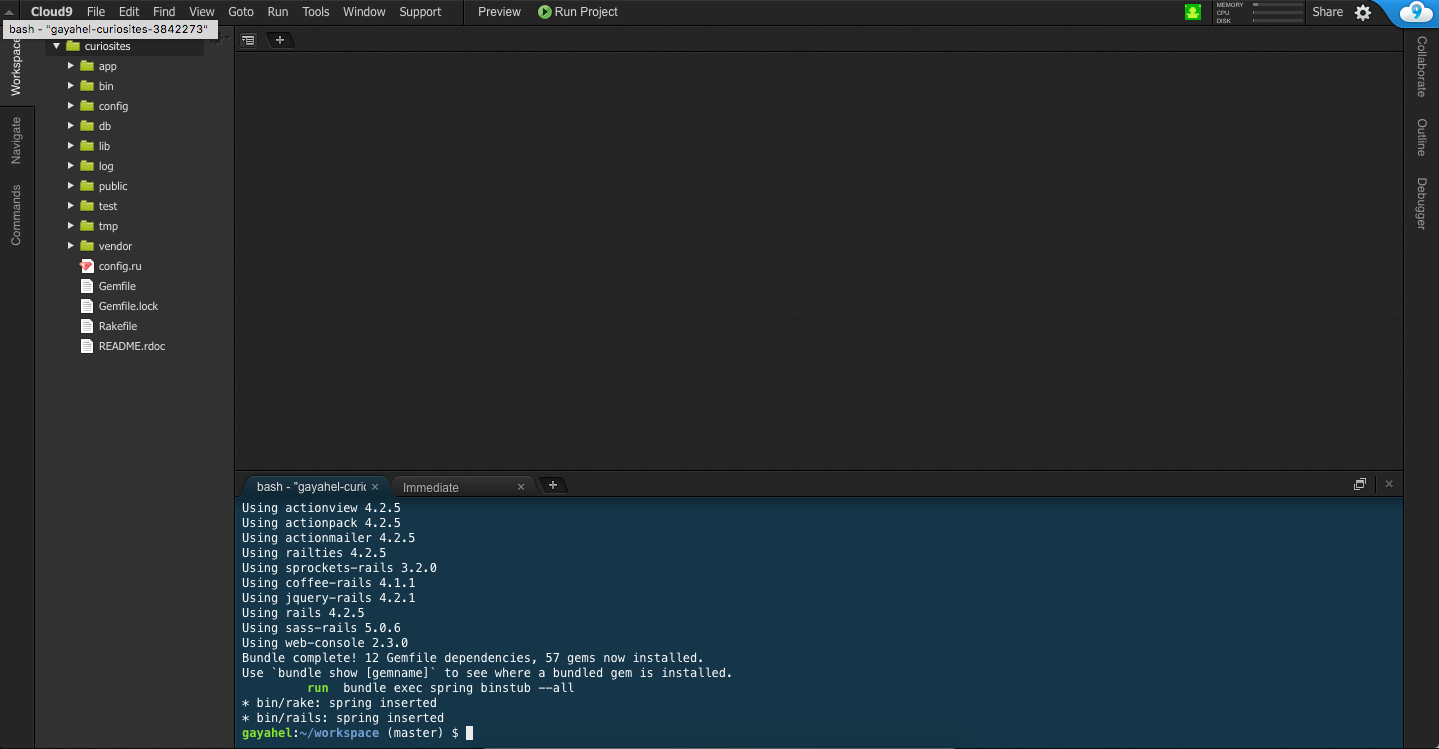This screenshot has width=1439, height=749.
Task: Click the curiosites root folder icon
Action: coord(73,46)
